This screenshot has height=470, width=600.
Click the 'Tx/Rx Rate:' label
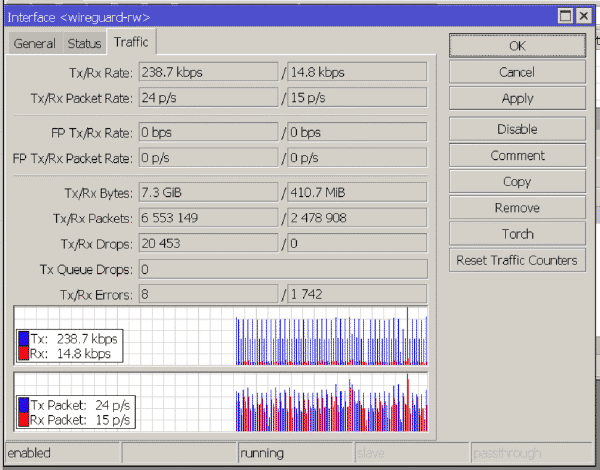[101, 73]
